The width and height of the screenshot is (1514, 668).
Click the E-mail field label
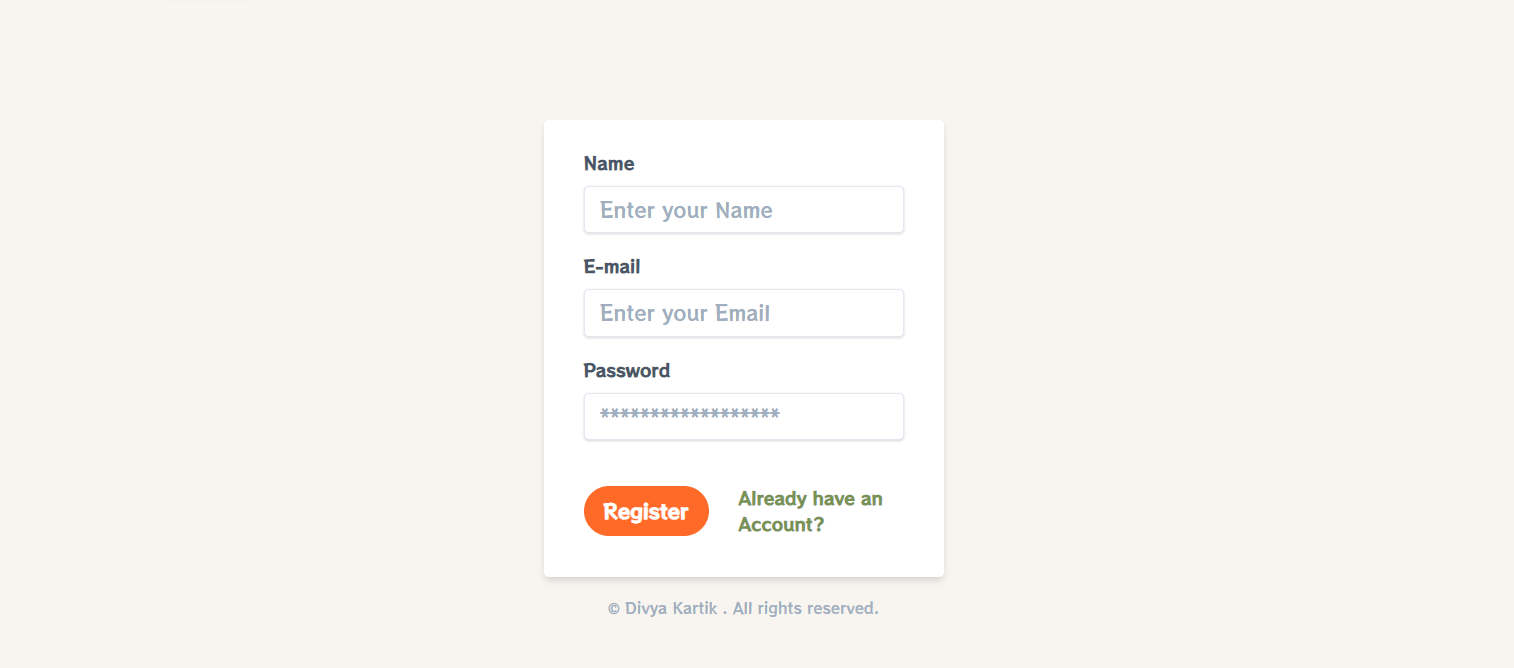point(611,266)
